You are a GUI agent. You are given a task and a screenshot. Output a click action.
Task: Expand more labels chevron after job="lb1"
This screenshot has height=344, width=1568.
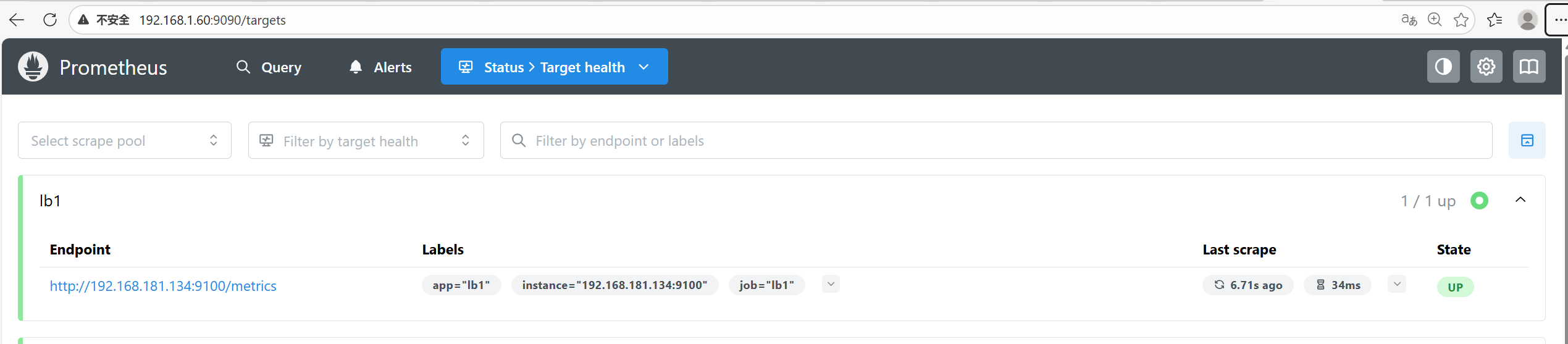pos(831,284)
